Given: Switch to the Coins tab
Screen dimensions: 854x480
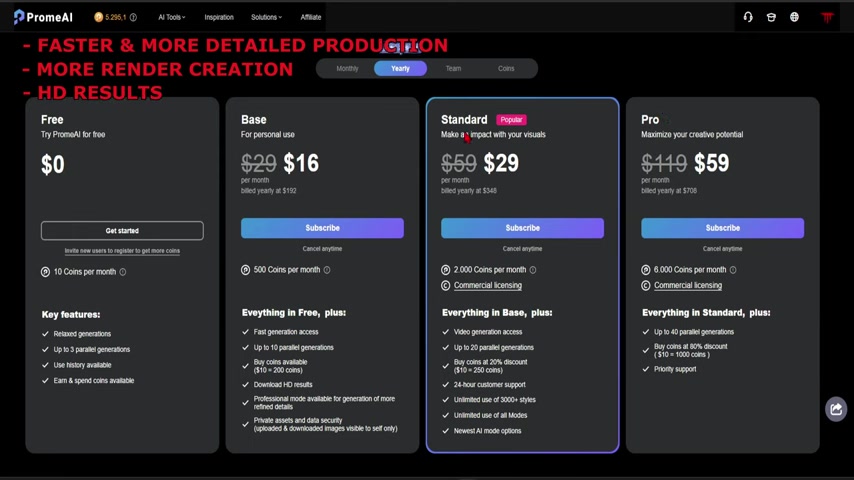Looking at the screenshot, I should (x=506, y=69).
